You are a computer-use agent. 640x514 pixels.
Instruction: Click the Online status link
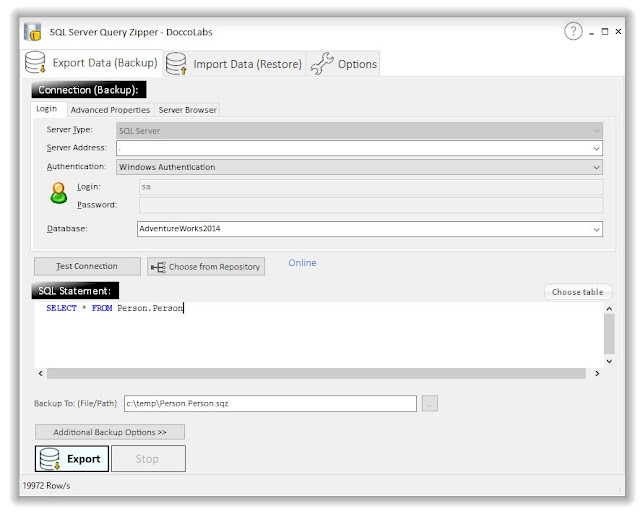coord(302,263)
